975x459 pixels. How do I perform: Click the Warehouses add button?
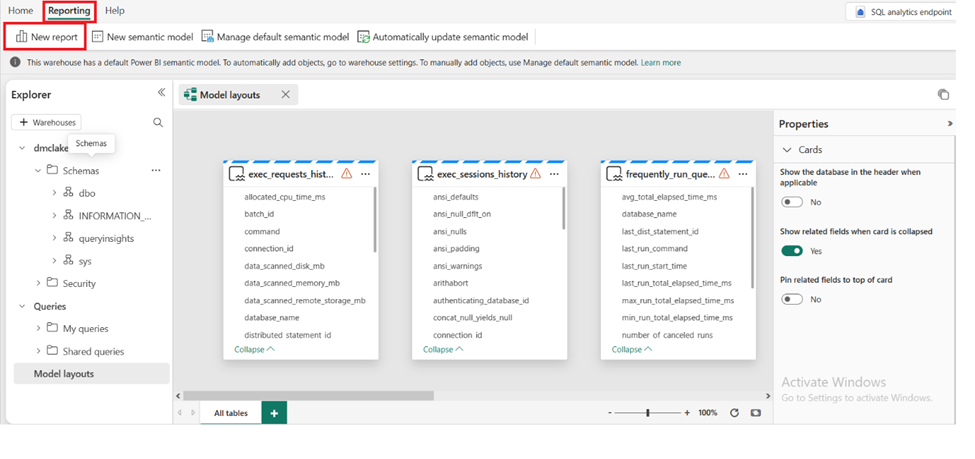(47, 123)
